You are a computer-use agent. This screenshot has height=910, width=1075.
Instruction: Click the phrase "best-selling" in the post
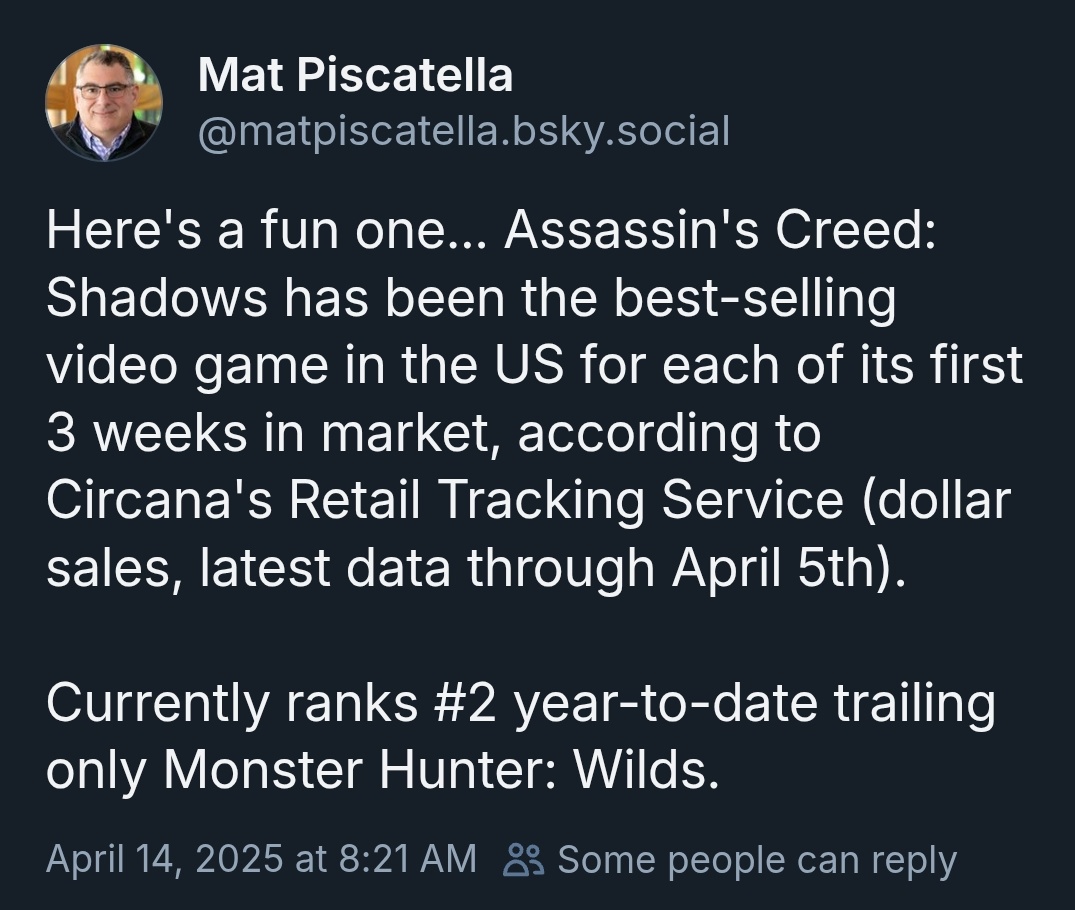pos(754,300)
